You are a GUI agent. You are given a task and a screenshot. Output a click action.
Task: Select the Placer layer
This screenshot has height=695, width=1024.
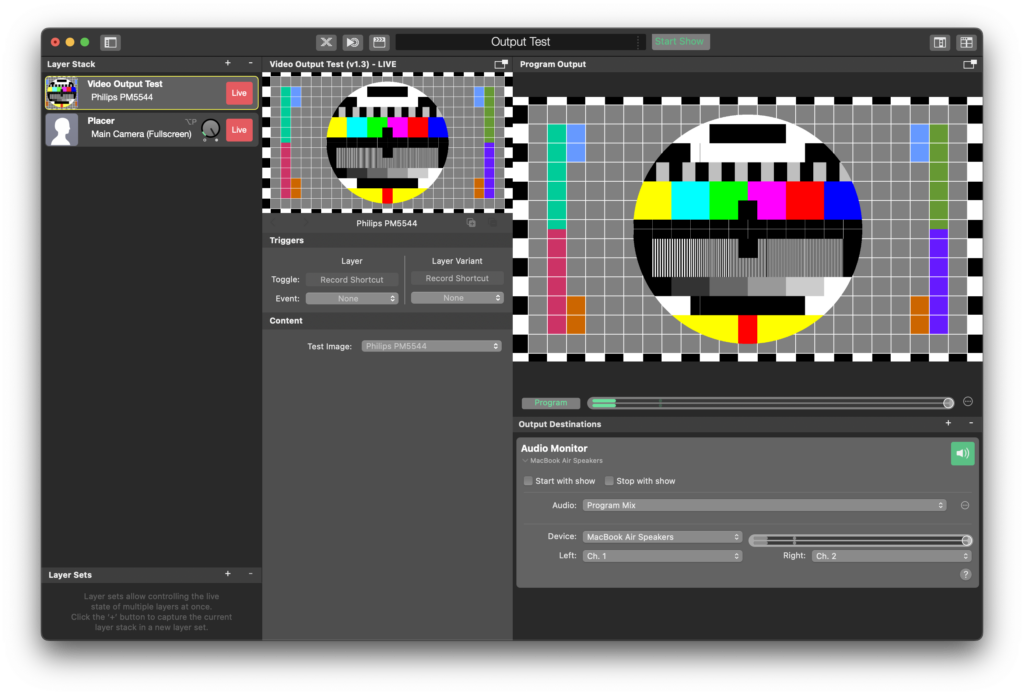[152, 129]
